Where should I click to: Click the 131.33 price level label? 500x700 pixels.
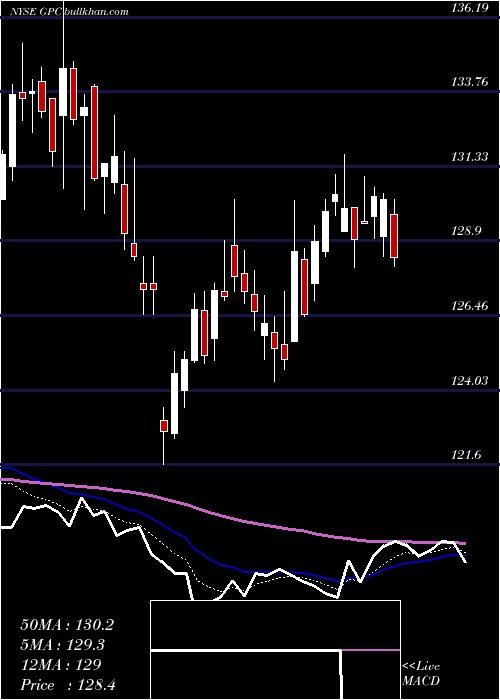[x=469, y=157]
